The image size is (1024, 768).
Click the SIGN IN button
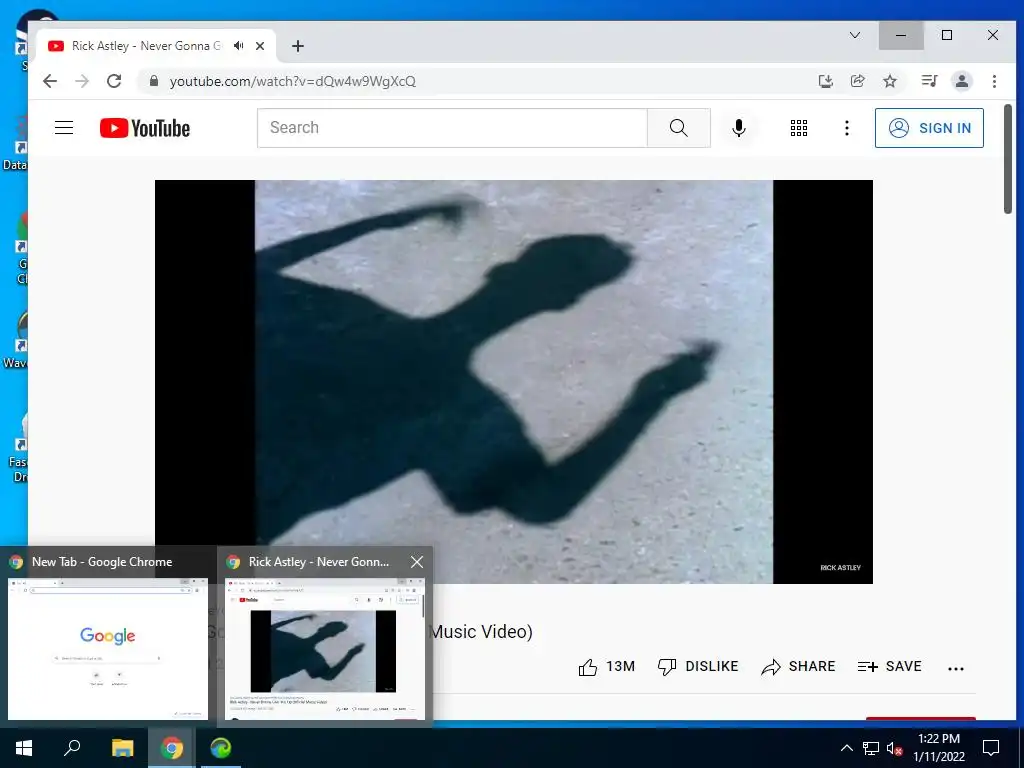coord(929,128)
